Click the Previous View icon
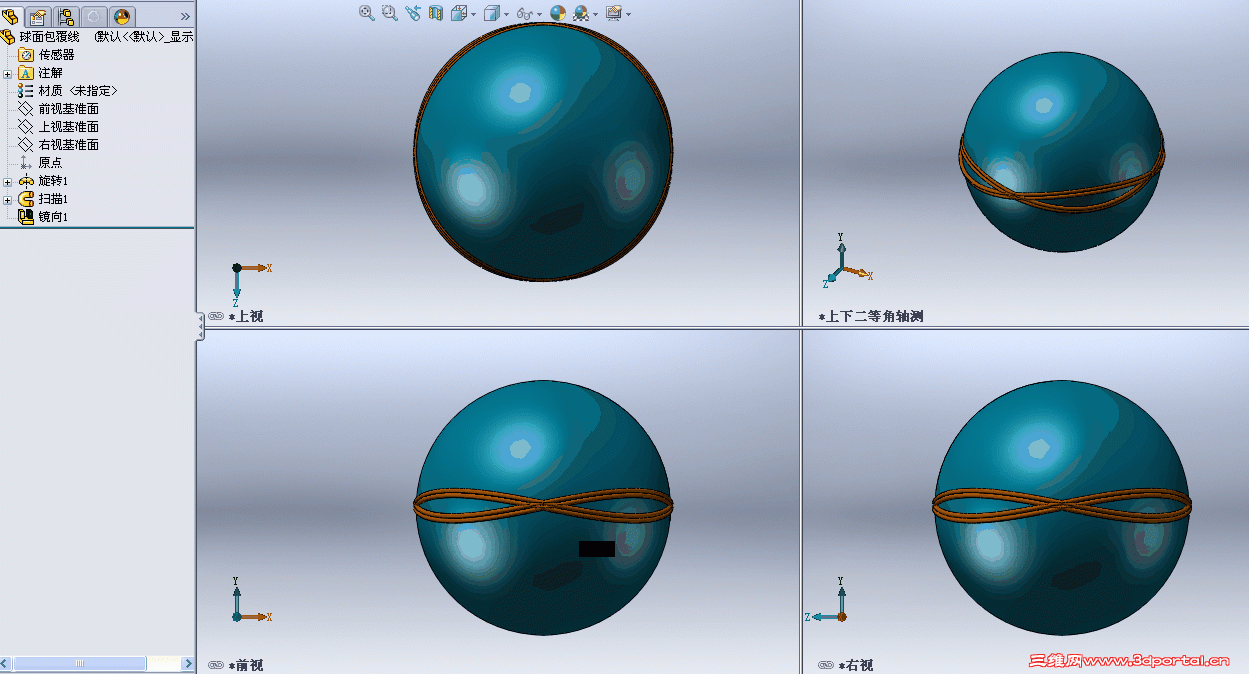This screenshot has width=1249, height=674. click(413, 13)
